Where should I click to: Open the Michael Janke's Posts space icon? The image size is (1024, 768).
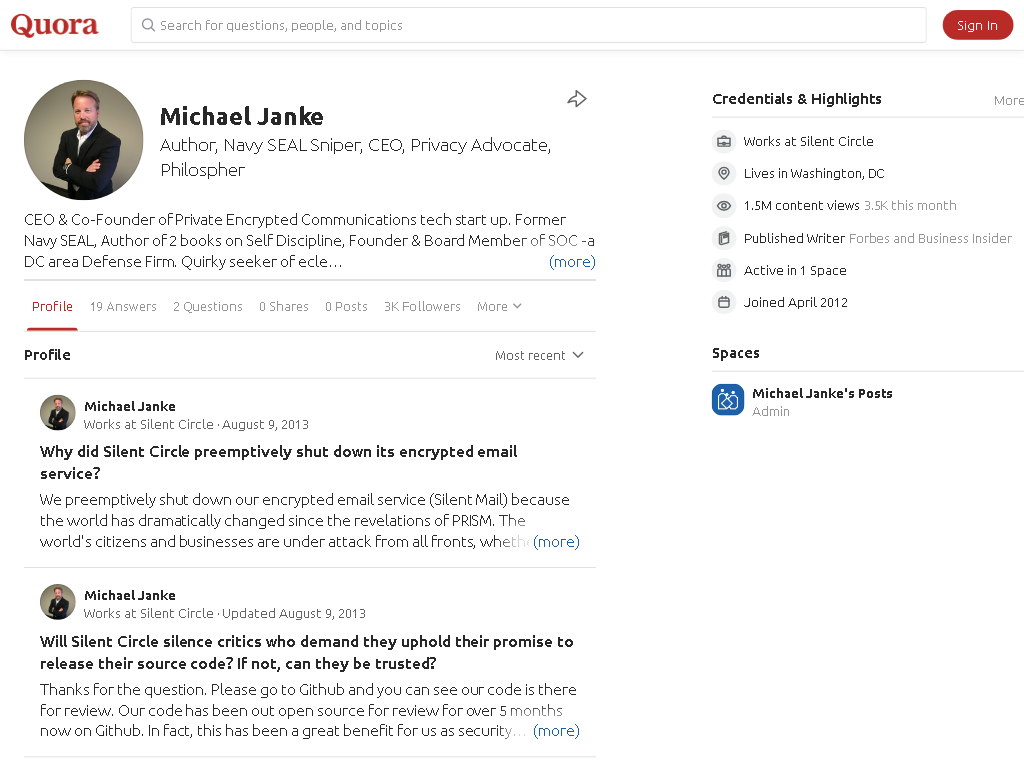(728, 400)
